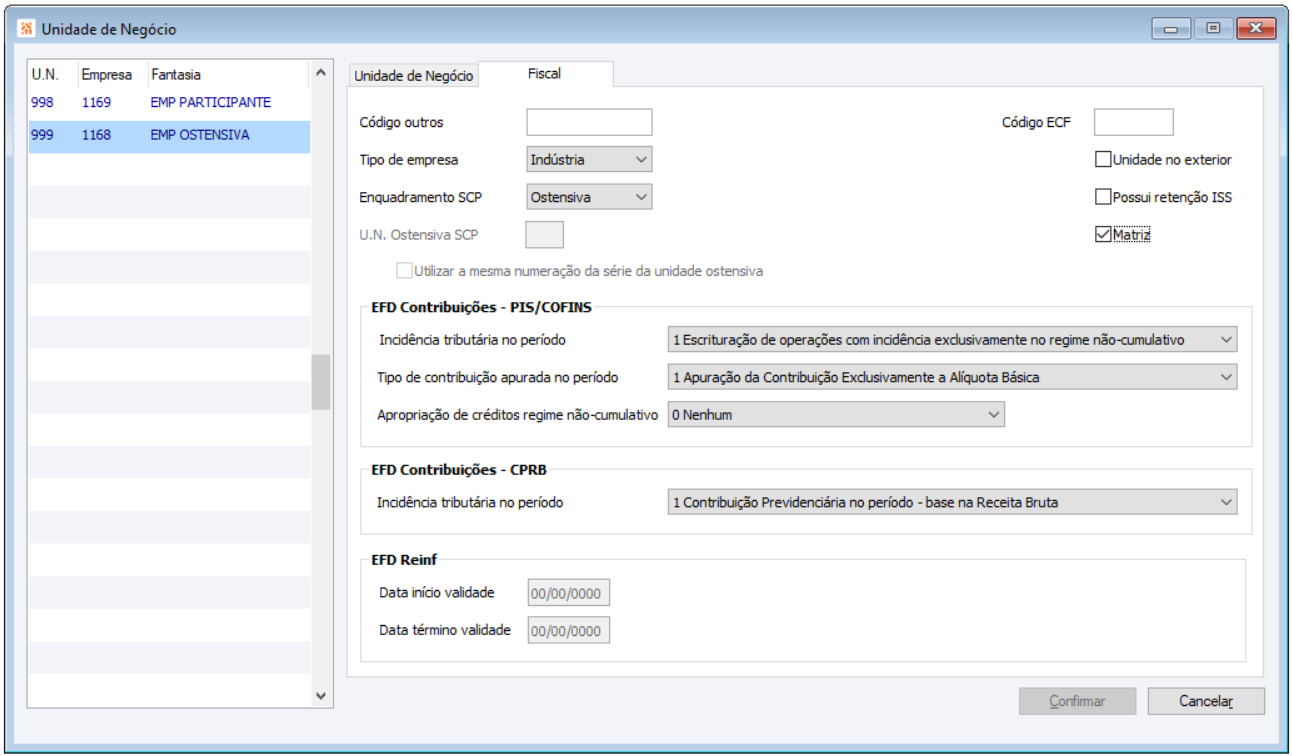Viewport: 1292px width, 756px height.
Task: Open the Tipo de empresa dropdown
Action: click(x=589, y=159)
